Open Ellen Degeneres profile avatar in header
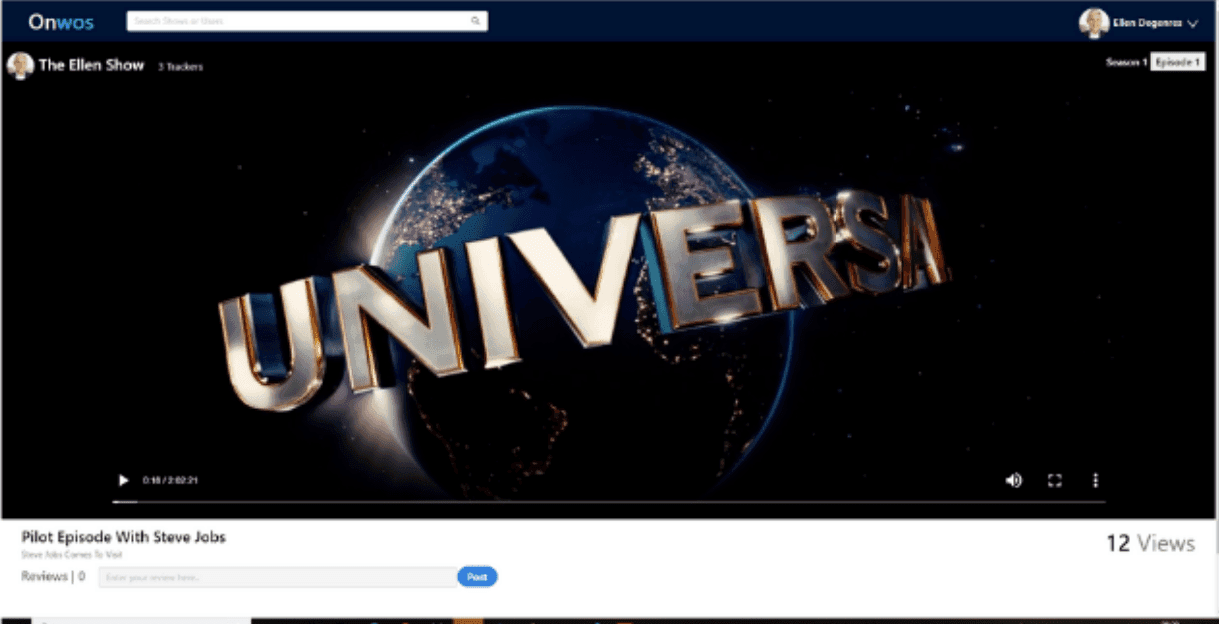 click(x=1094, y=23)
